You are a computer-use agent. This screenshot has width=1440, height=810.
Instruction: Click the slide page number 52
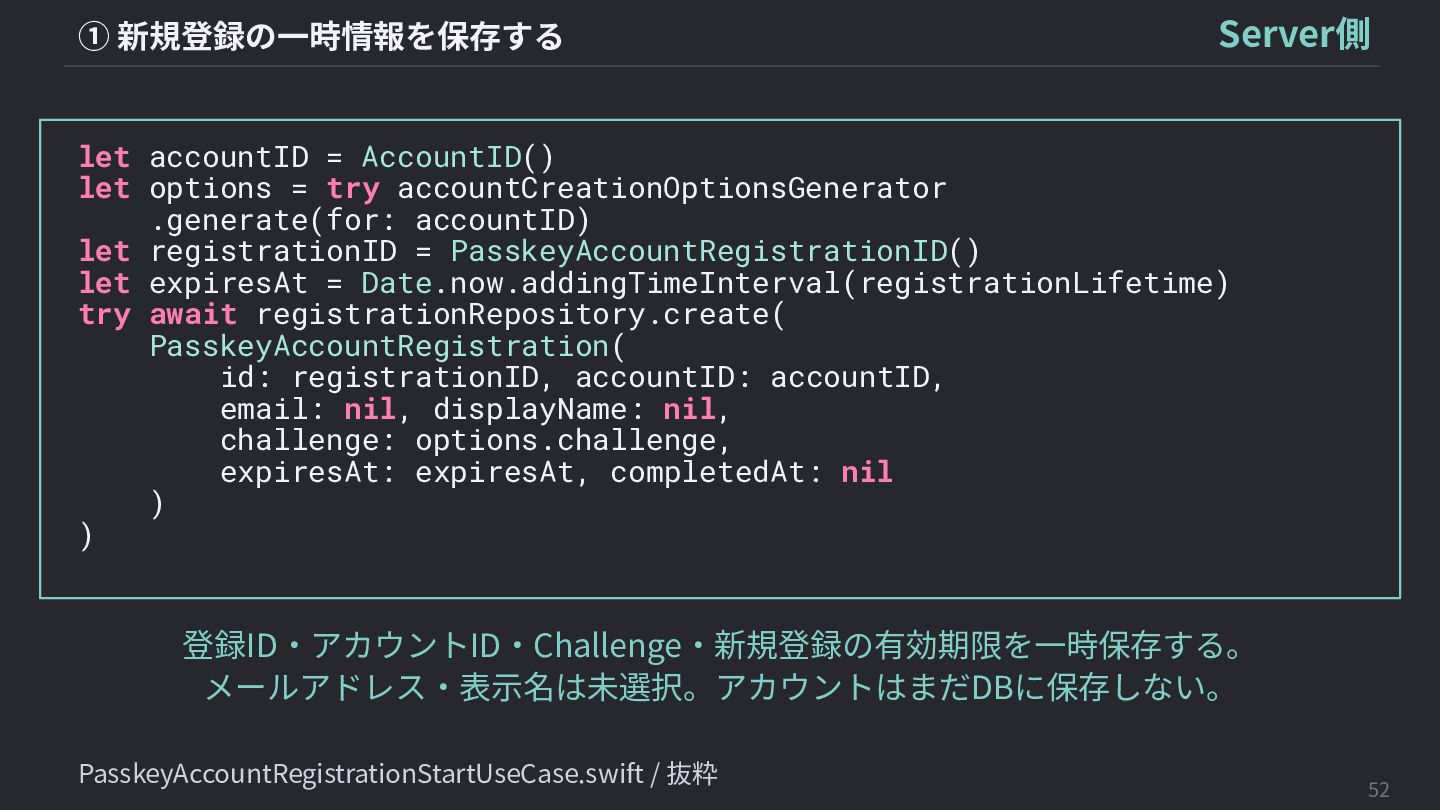coord(1379,790)
